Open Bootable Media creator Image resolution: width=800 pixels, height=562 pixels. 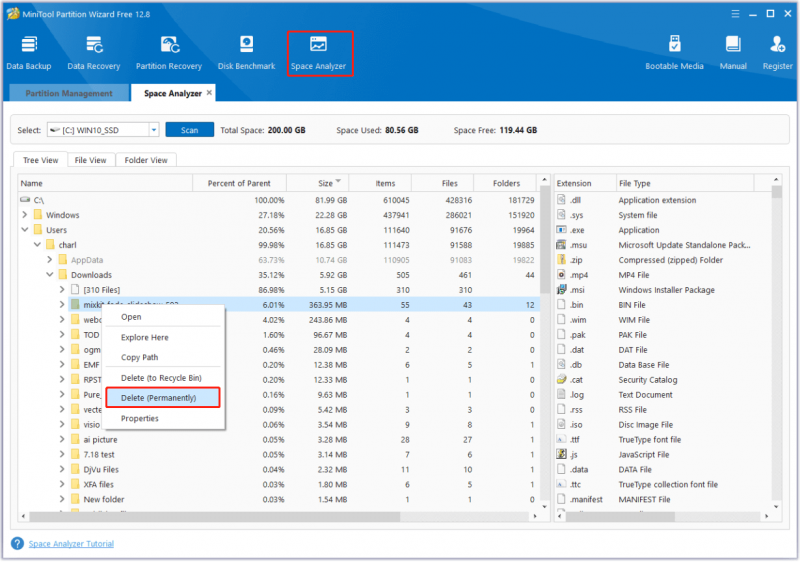click(674, 53)
